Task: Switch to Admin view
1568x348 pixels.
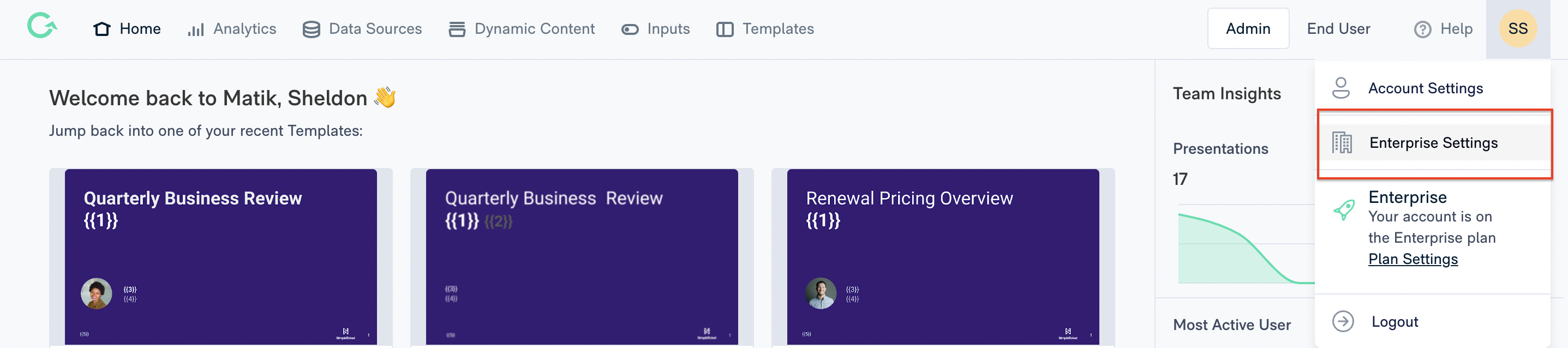Action: pos(1248,28)
